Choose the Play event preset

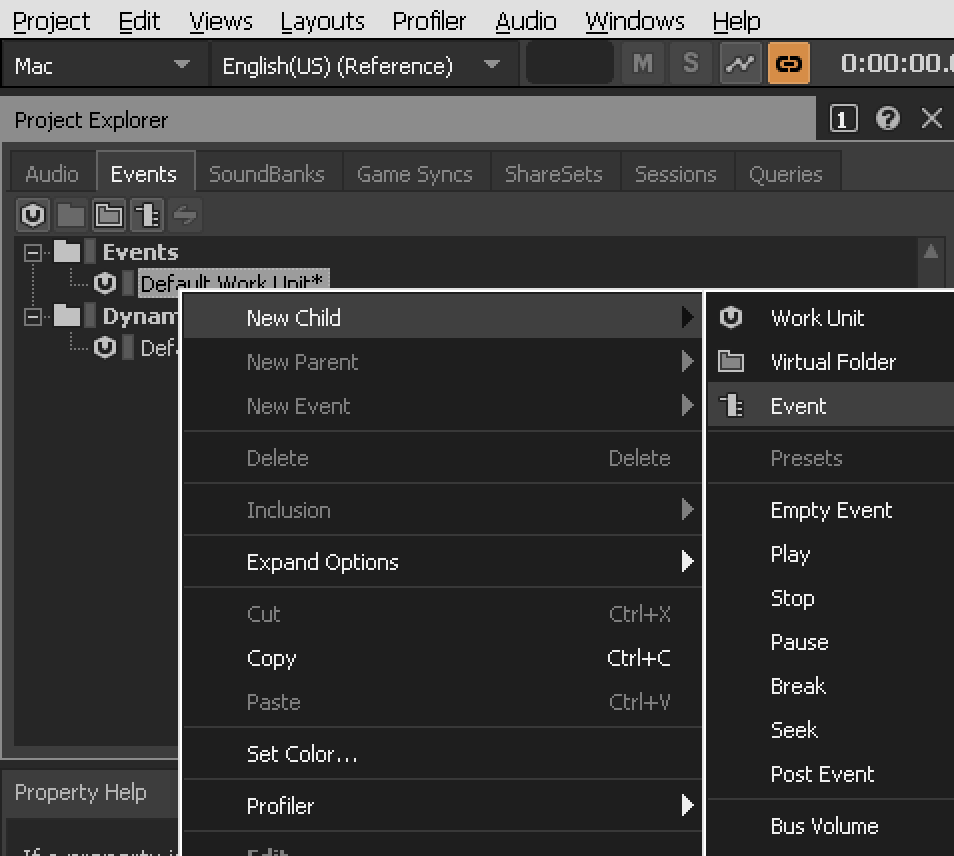click(x=830, y=554)
